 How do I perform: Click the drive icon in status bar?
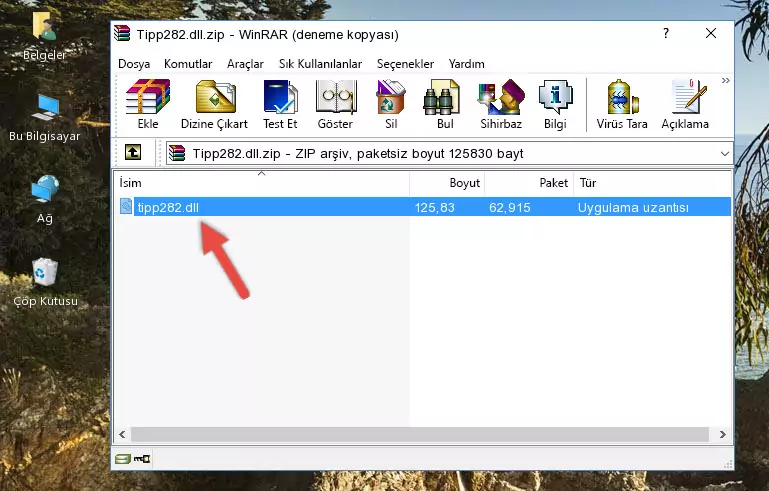click(123, 459)
